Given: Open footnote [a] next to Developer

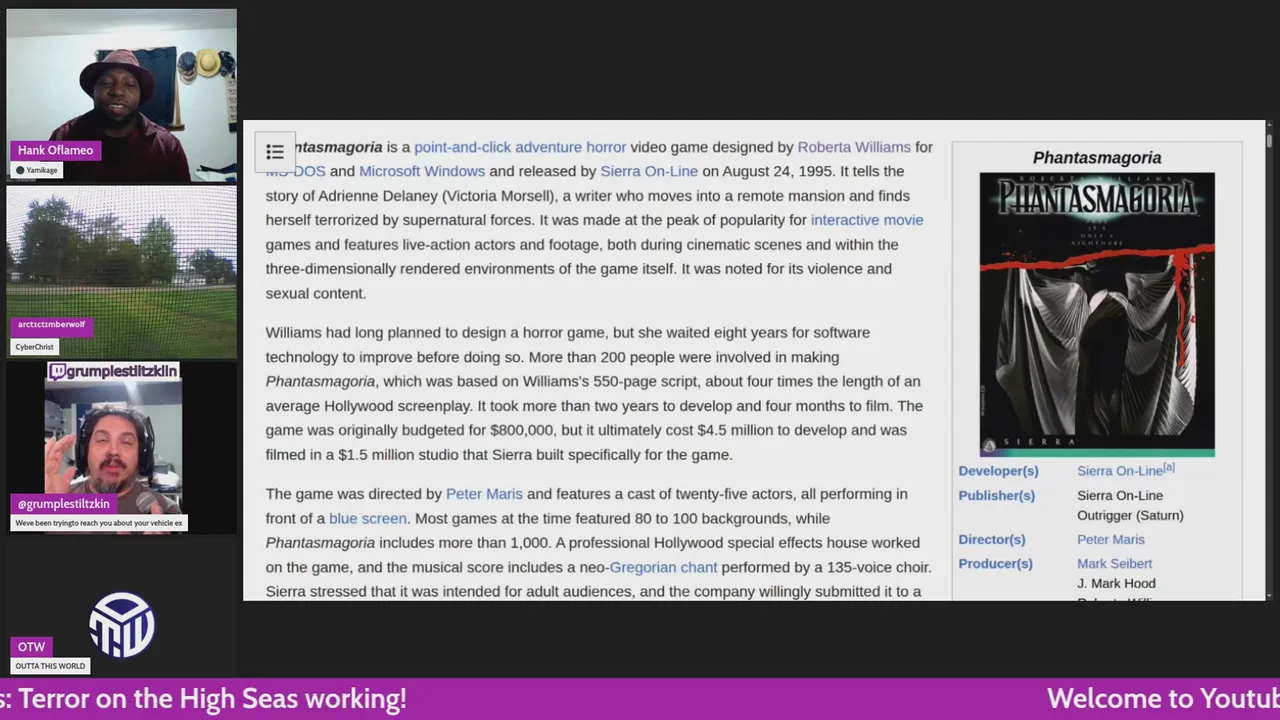Looking at the screenshot, I should (x=1169, y=467).
